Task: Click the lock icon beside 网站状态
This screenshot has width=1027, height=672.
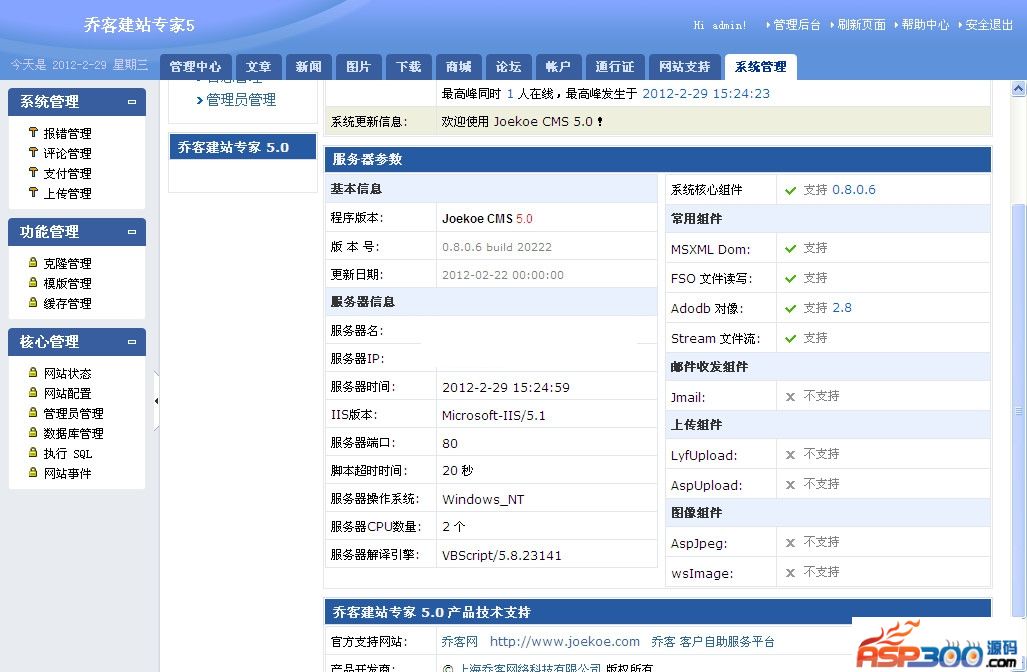Action: pos(33,372)
